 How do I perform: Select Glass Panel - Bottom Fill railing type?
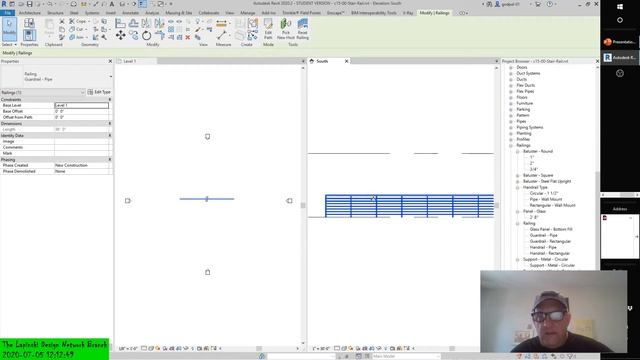point(551,229)
